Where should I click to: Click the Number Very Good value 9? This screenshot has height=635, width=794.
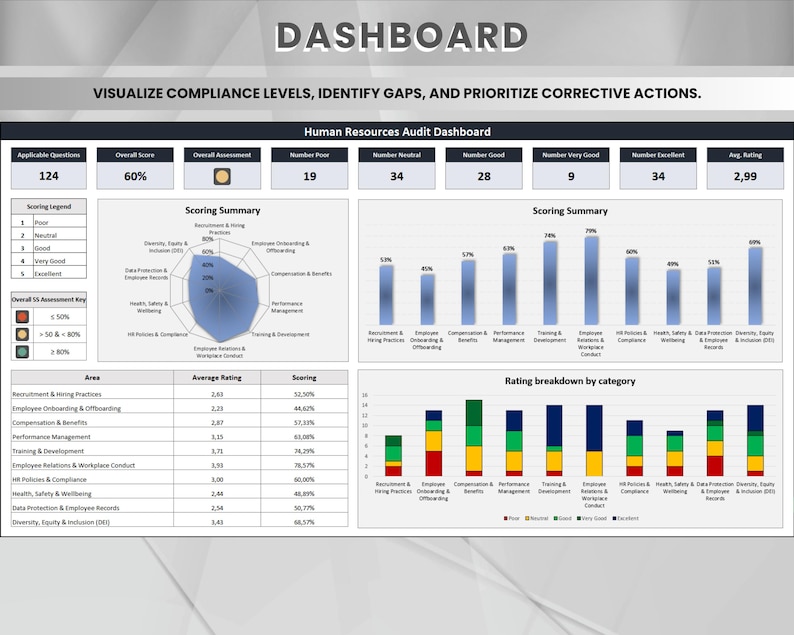tap(571, 176)
